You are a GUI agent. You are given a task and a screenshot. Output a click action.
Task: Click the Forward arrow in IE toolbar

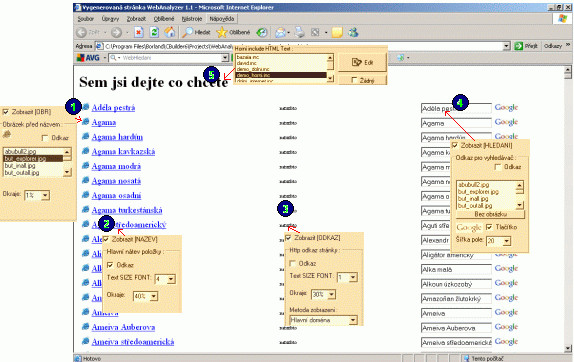pyautogui.click(x=116, y=33)
